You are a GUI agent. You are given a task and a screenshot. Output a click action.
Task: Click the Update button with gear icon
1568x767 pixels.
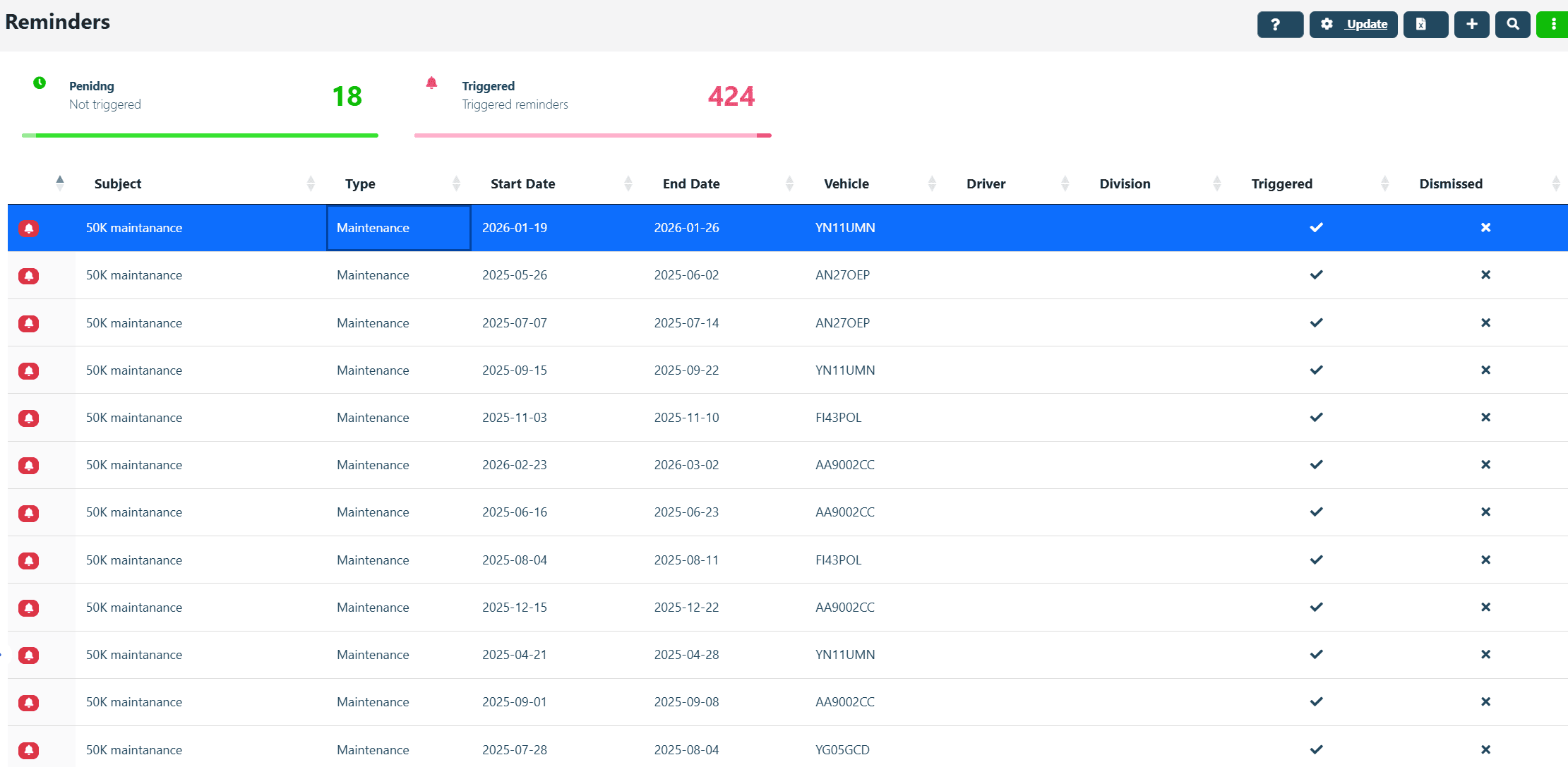(1352, 24)
